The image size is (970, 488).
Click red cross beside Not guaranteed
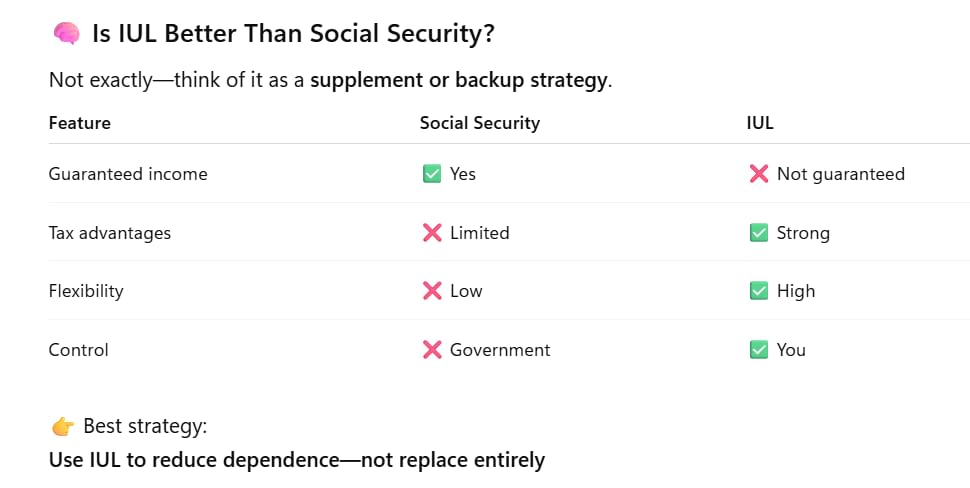[x=758, y=174]
